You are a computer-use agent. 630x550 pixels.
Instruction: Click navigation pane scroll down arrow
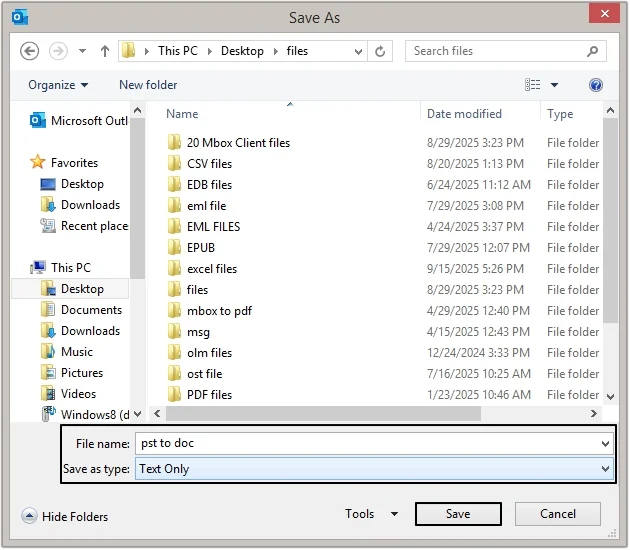coord(137,413)
